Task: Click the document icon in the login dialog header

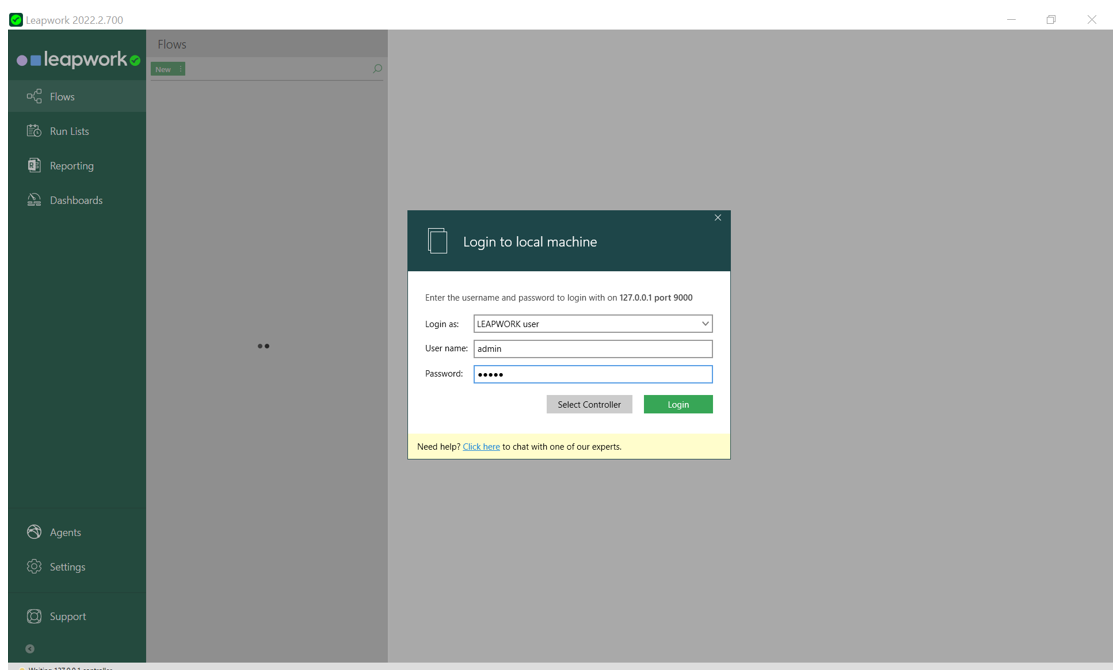Action: point(437,240)
